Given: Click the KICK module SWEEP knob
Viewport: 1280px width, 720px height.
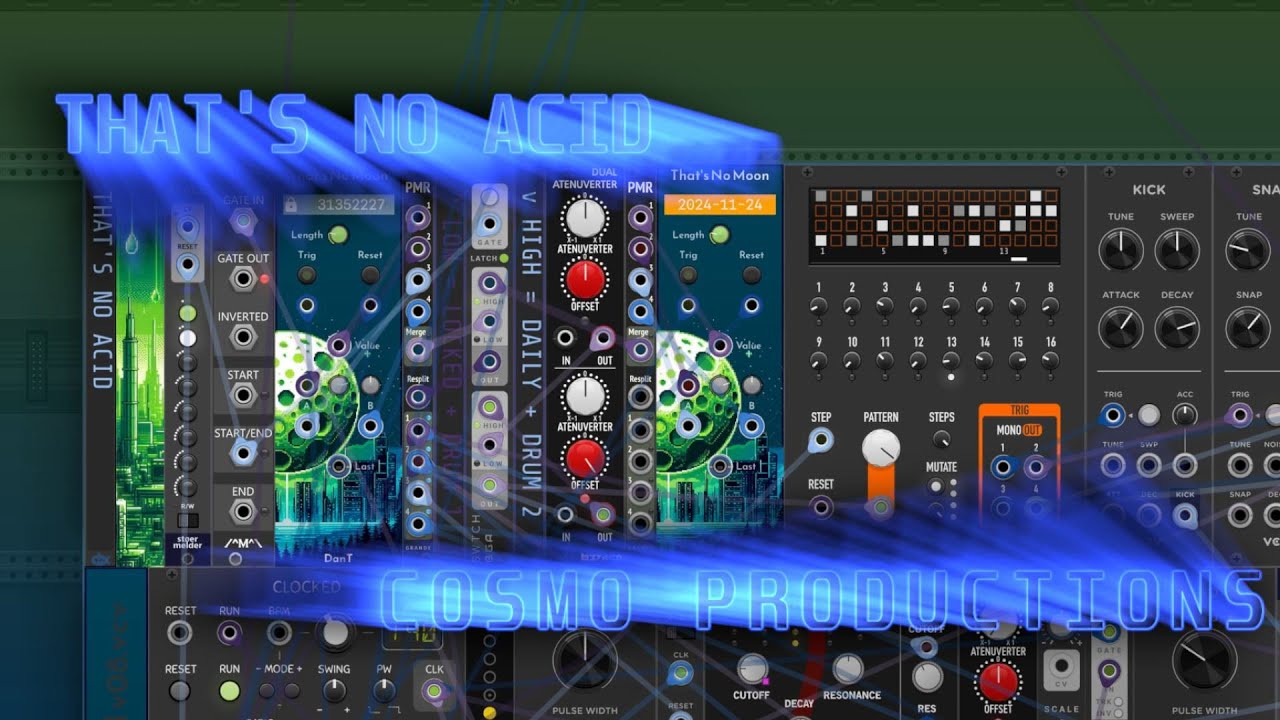Looking at the screenshot, I should pyautogui.click(x=1177, y=250).
